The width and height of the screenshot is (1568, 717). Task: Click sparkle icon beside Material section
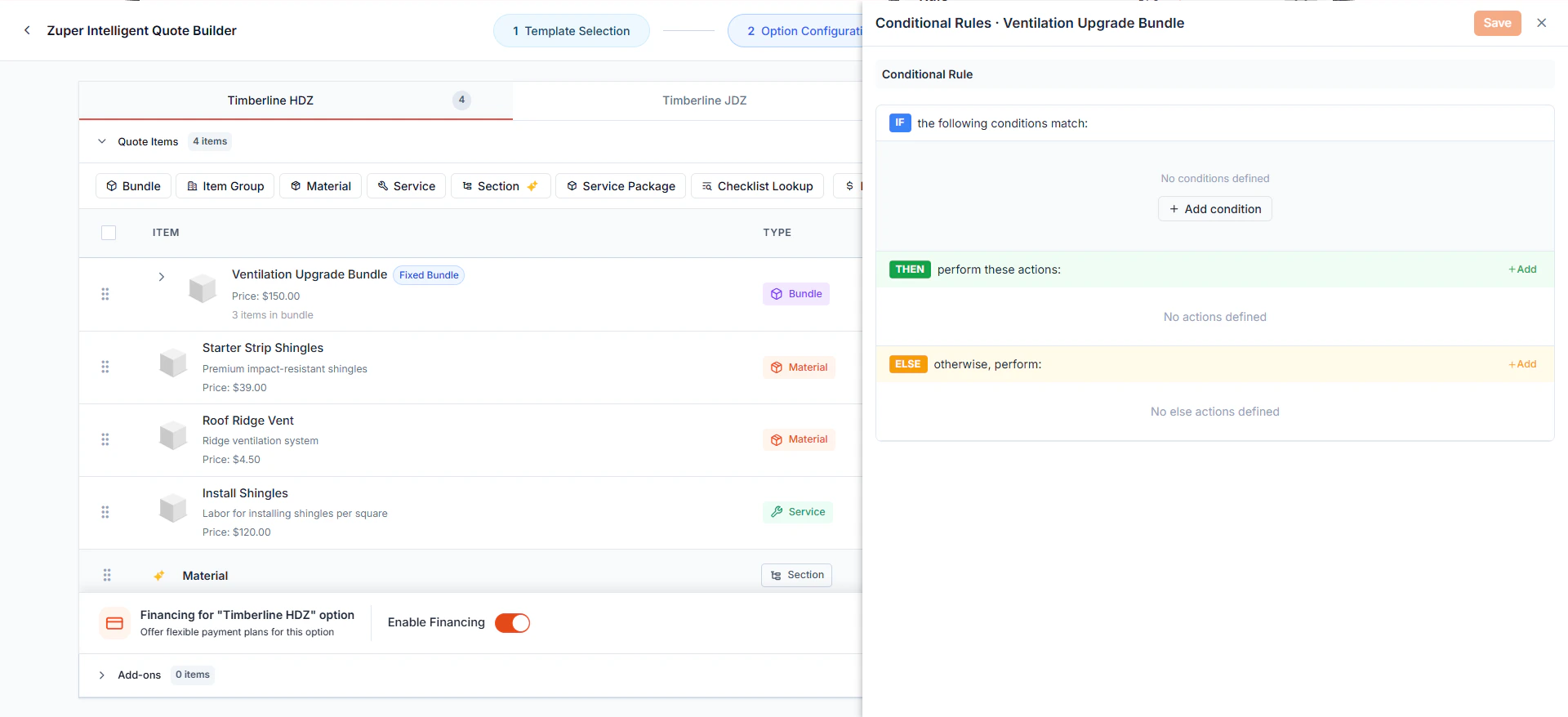(159, 576)
